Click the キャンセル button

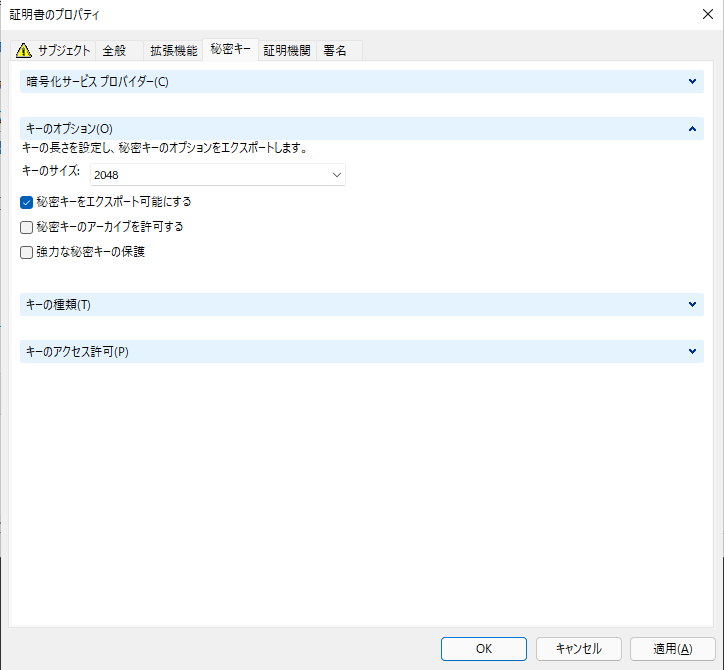click(579, 649)
